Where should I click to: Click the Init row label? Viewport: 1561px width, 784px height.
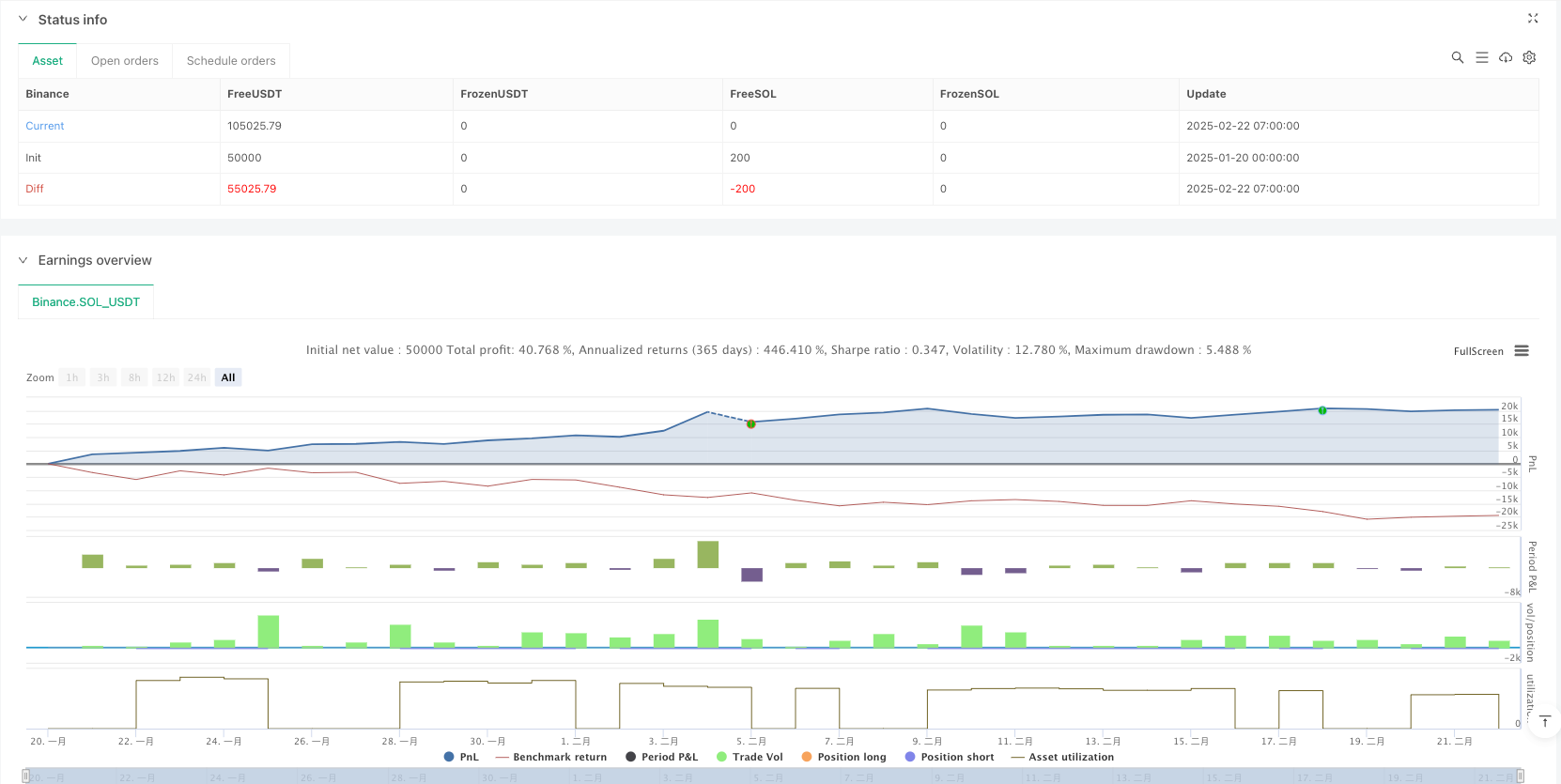coord(34,158)
